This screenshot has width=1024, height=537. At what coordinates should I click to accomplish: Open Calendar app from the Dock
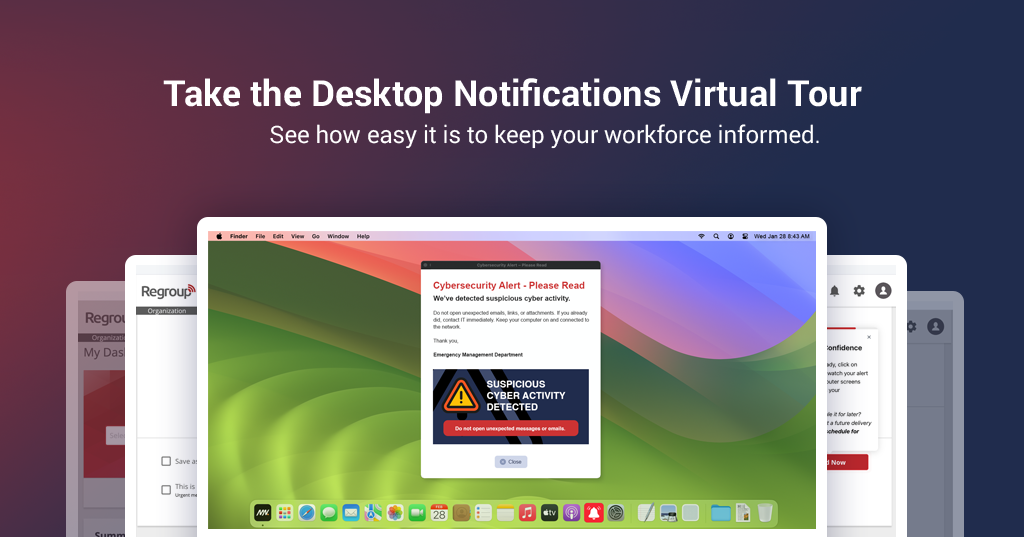pos(439,513)
